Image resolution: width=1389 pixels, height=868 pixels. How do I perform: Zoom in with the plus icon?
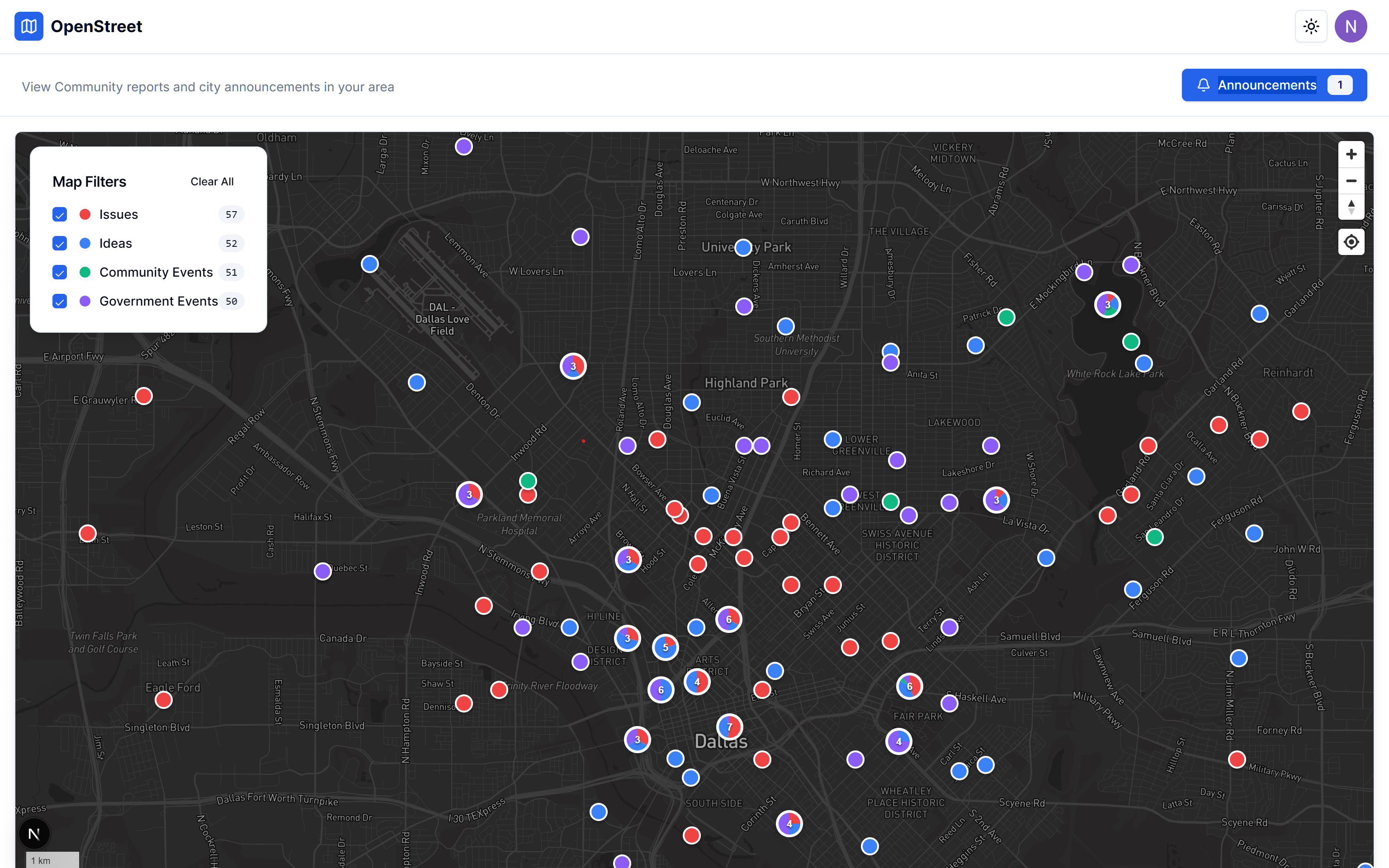click(1351, 155)
